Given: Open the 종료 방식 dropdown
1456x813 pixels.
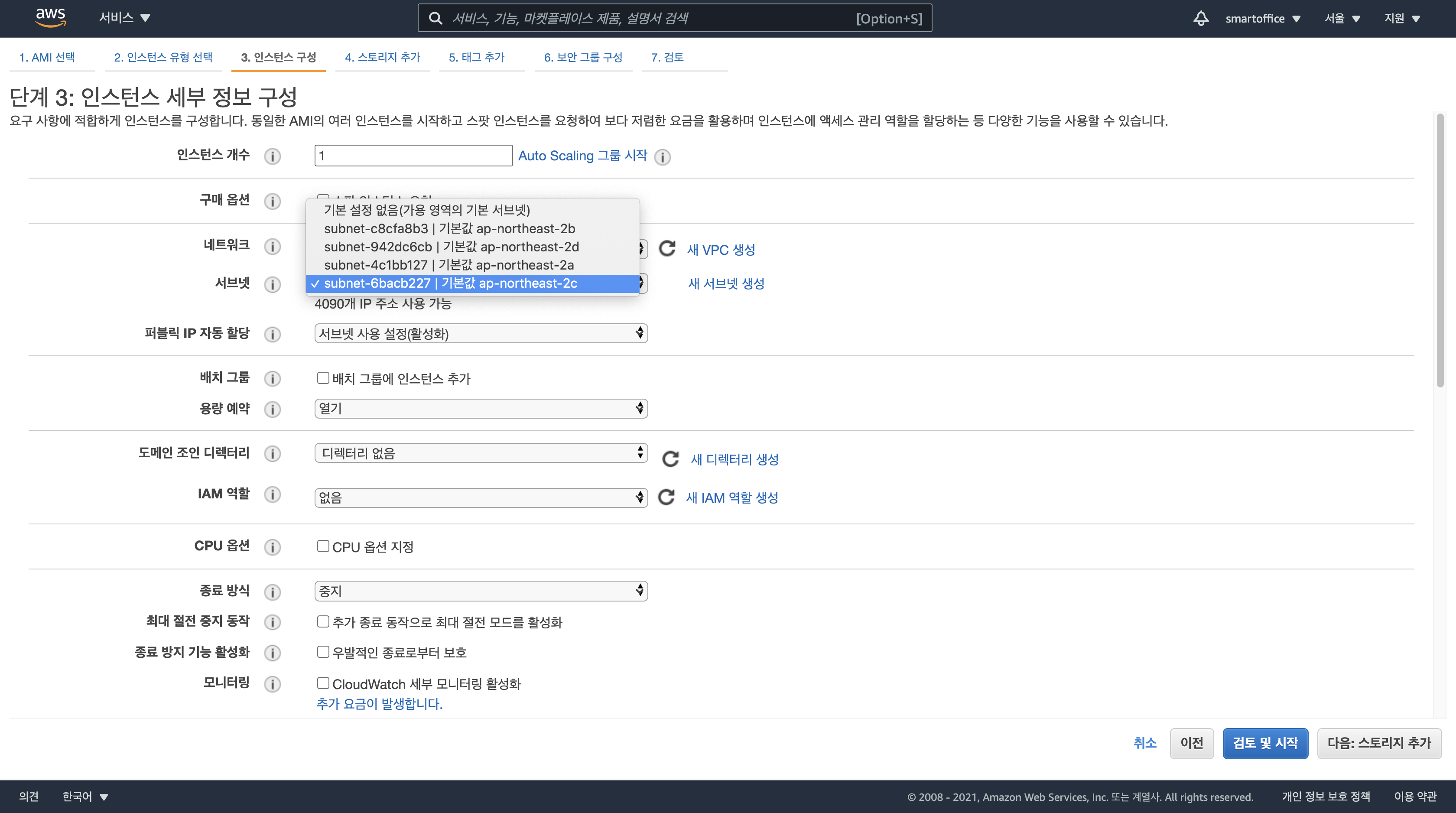Looking at the screenshot, I should click(481, 591).
